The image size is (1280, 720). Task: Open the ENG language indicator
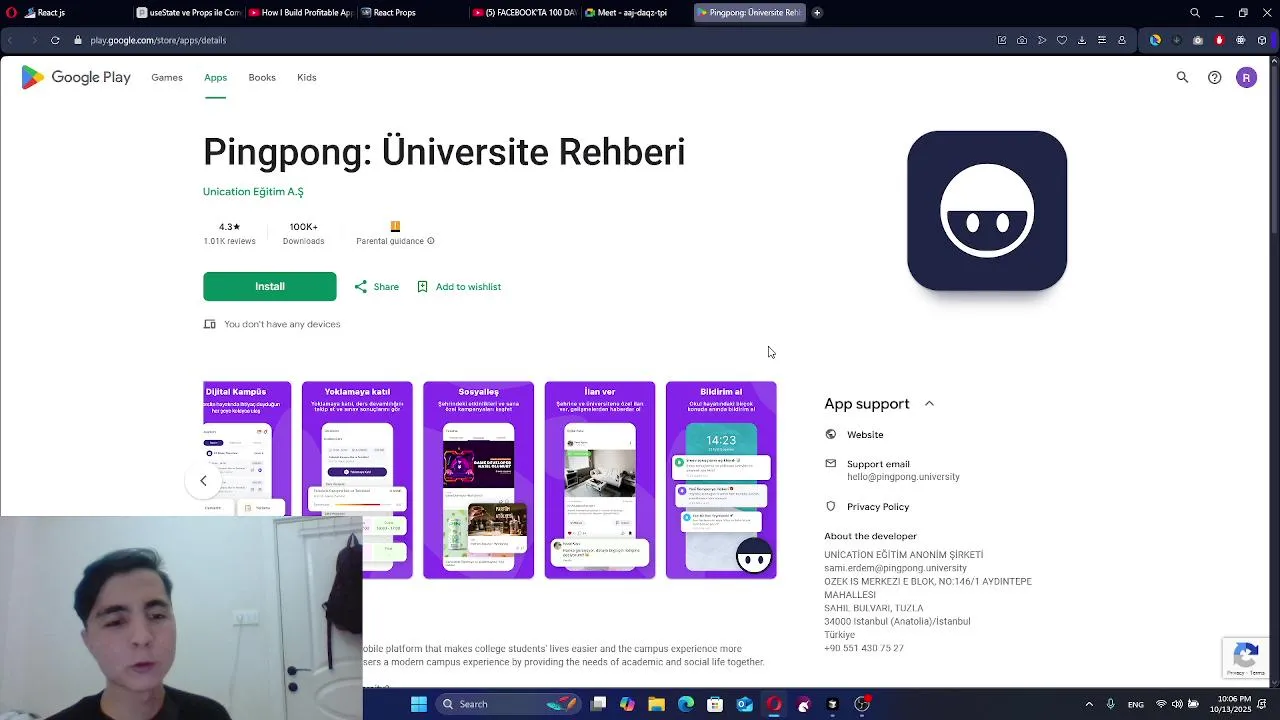point(1136,704)
